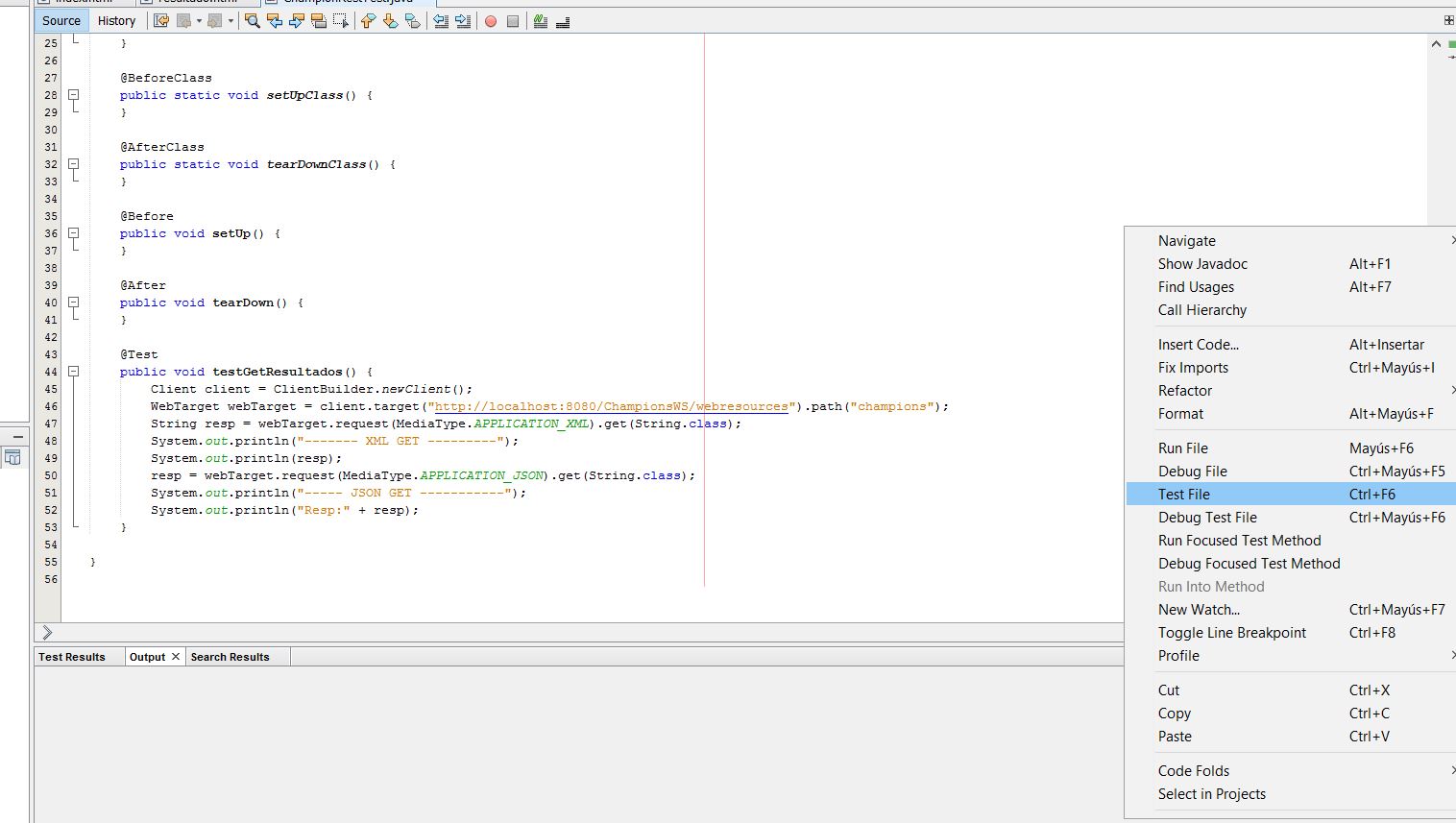Click the Comment lines toolbar icon
The height and width of the screenshot is (823, 1456).
tap(539, 20)
